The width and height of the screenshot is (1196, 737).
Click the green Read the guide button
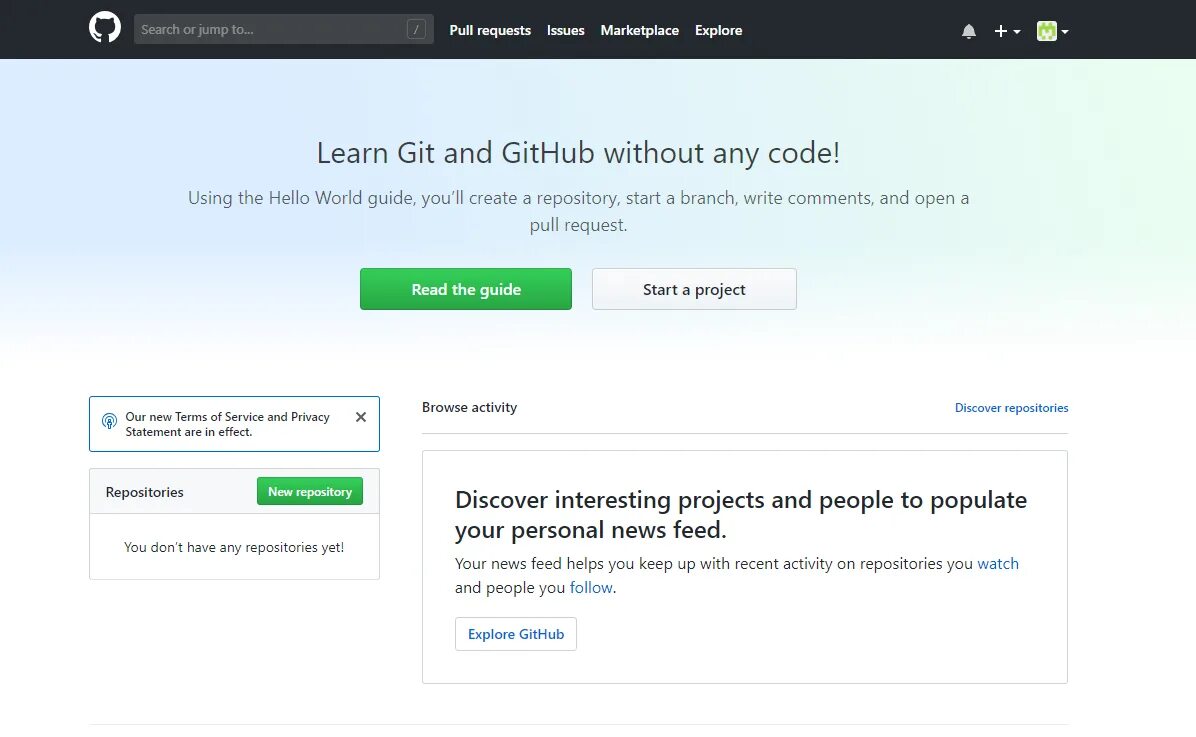466,289
